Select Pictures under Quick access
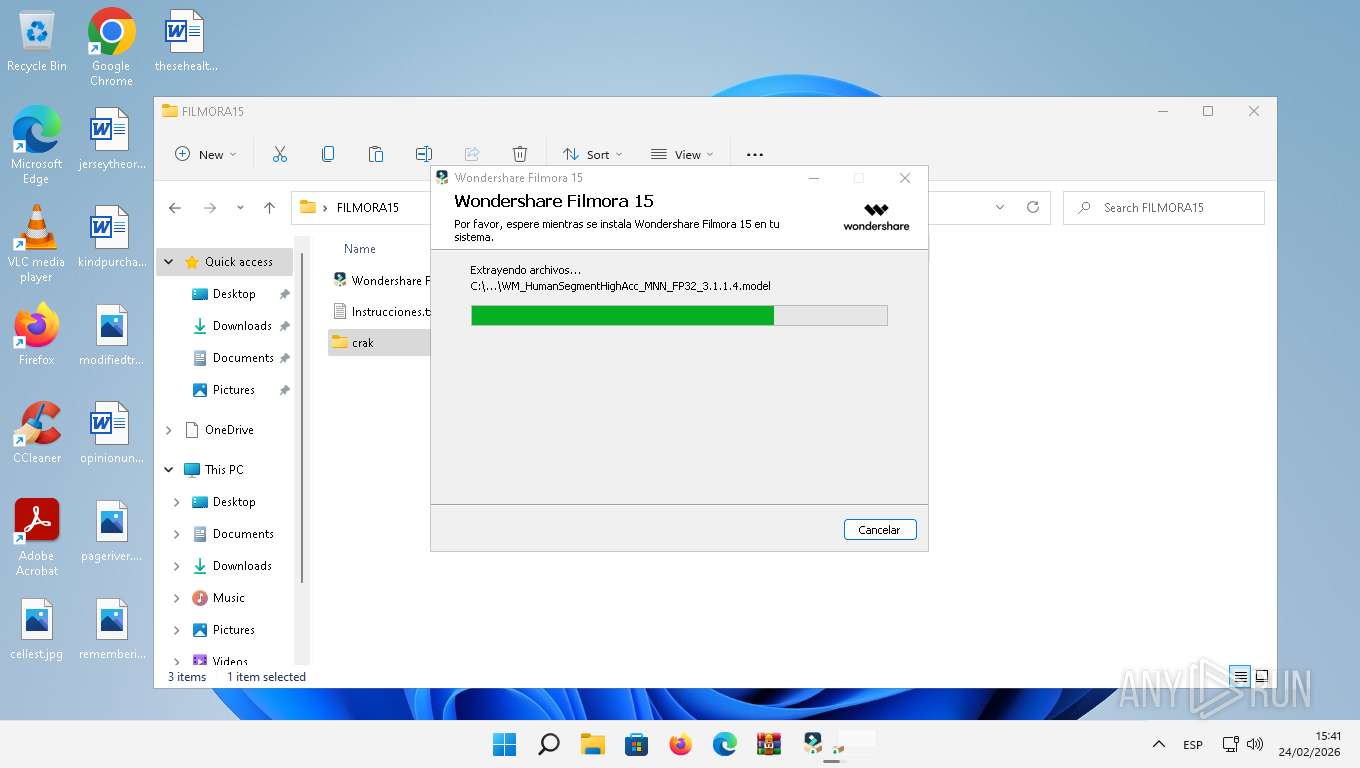Image resolution: width=1360 pixels, height=768 pixels. 232,390
